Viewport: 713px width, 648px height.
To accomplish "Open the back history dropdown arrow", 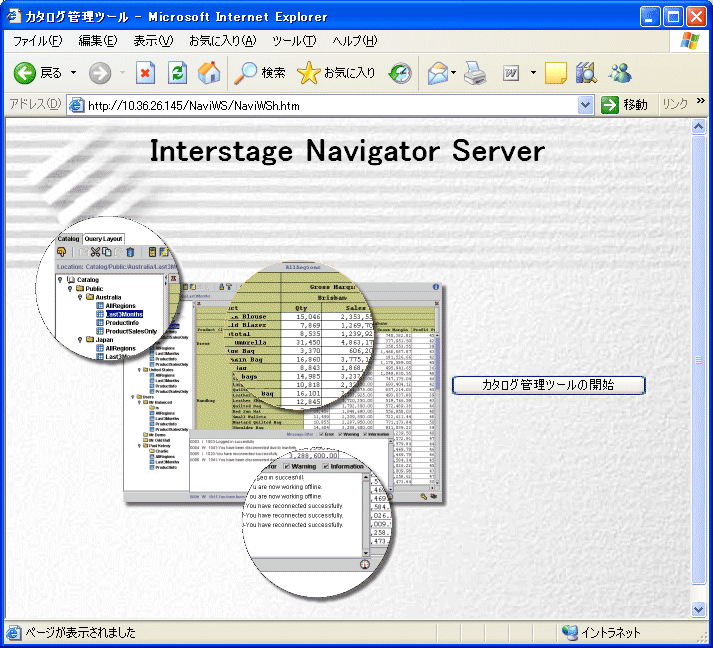I will click(73, 73).
